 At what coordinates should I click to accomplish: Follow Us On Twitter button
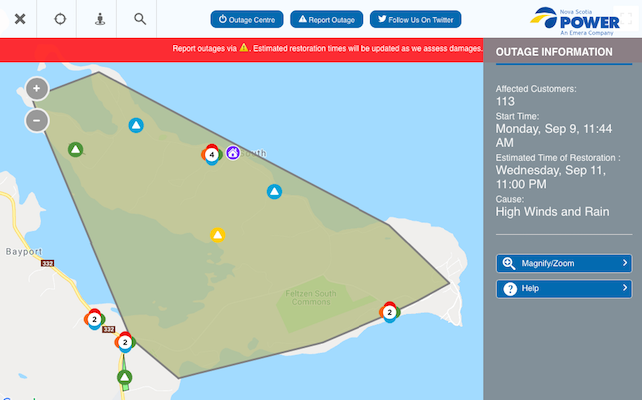click(415, 19)
